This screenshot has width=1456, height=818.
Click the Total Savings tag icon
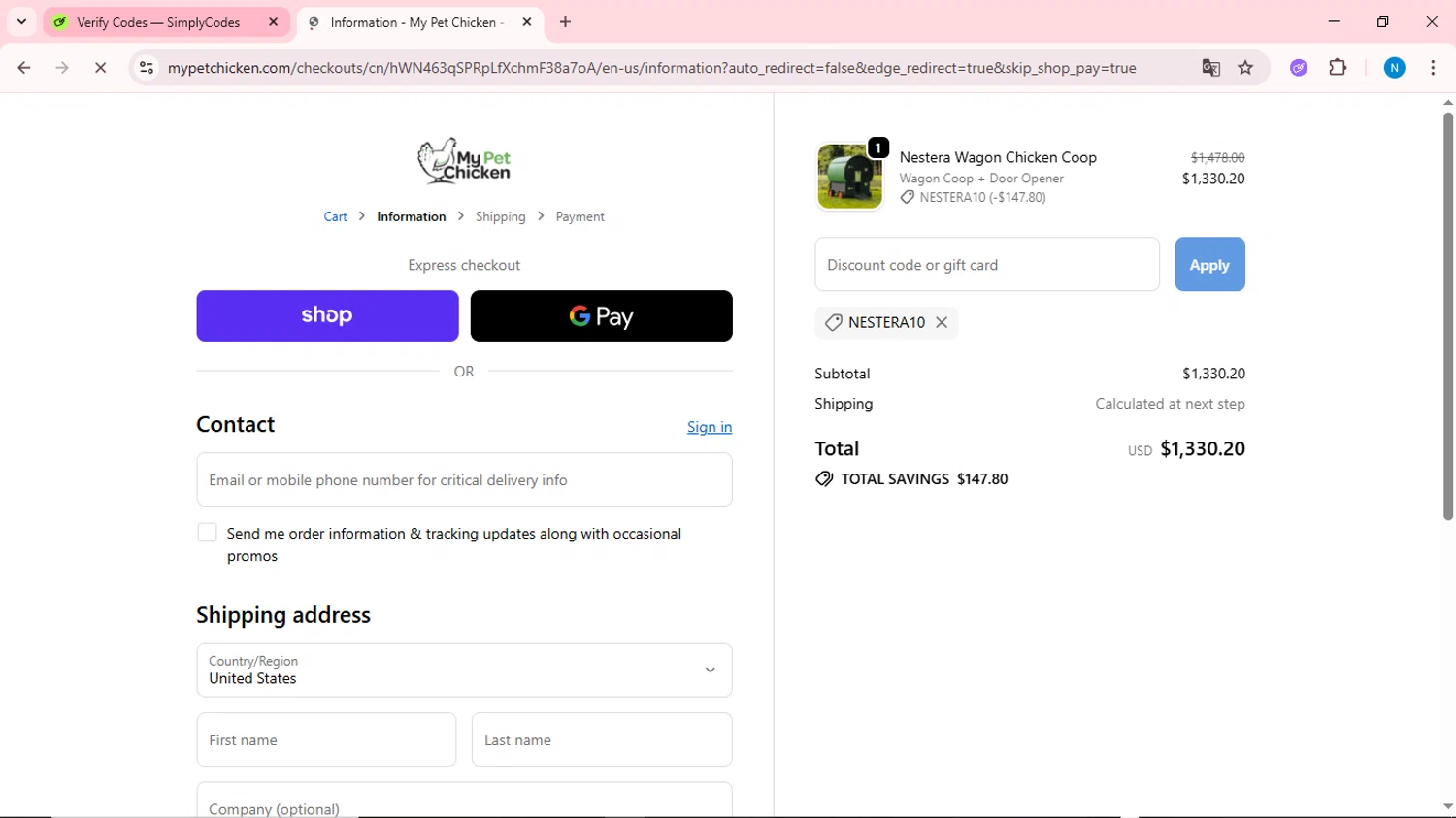point(824,478)
